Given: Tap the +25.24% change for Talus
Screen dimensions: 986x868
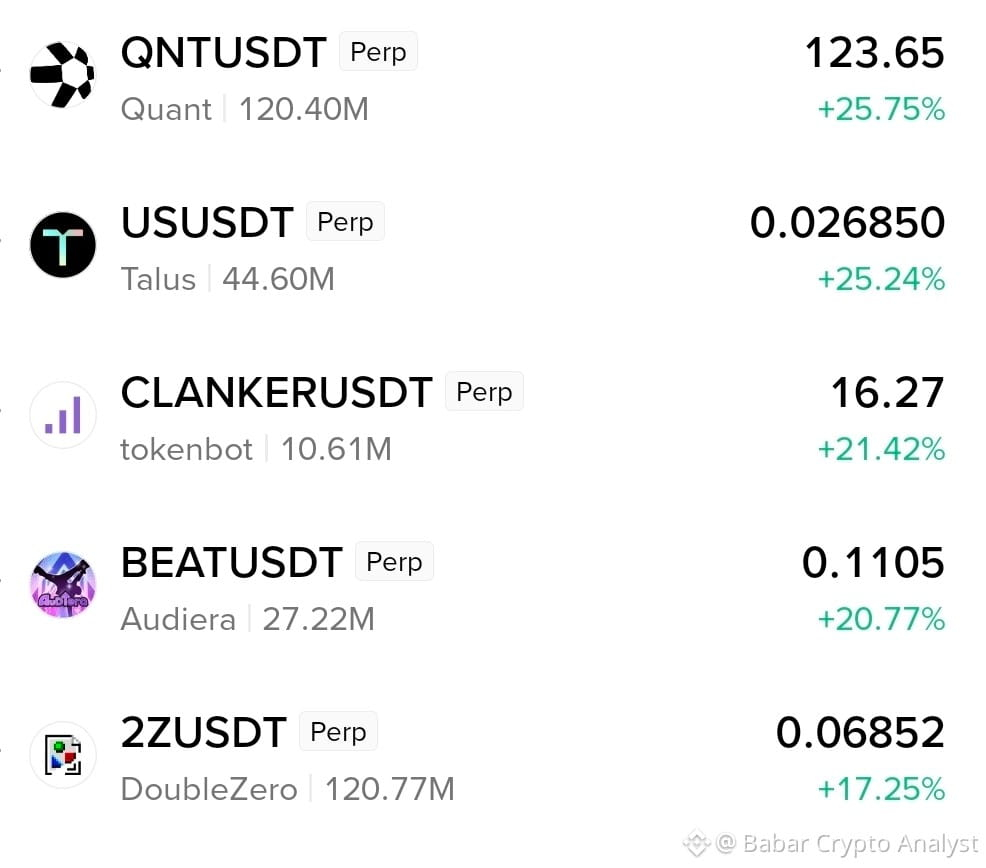Looking at the screenshot, I should pyautogui.click(x=881, y=279).
